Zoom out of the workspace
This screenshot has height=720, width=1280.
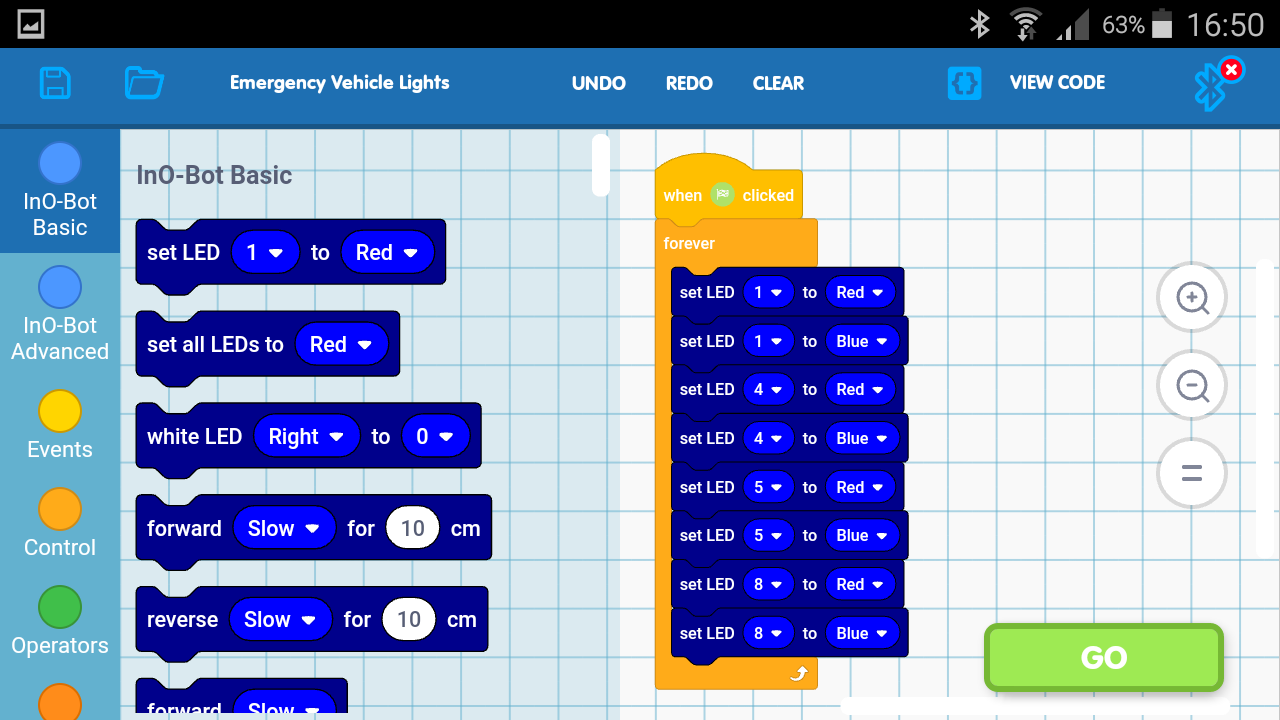1192,385
